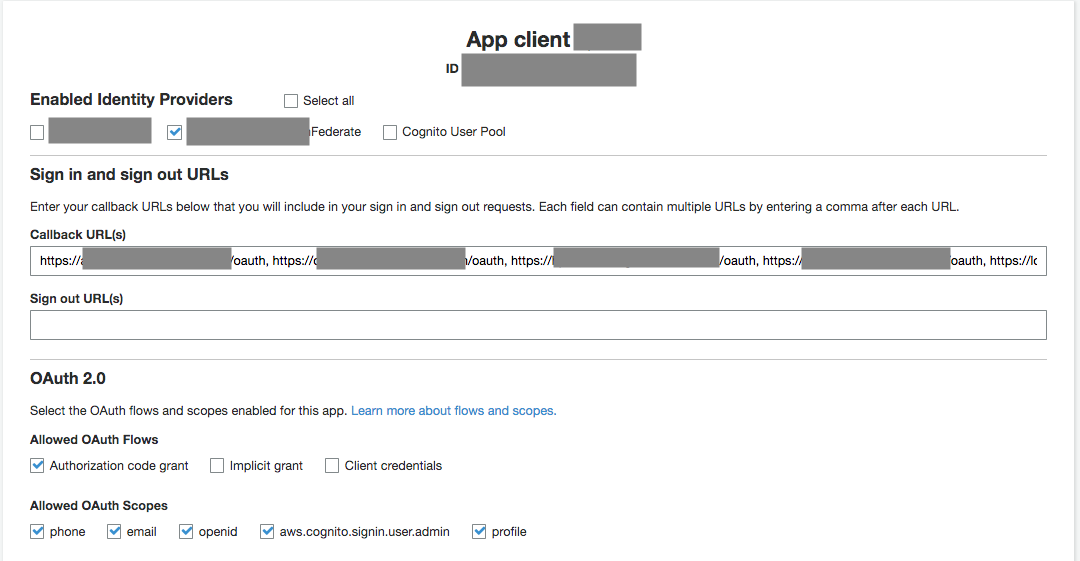The image size is (1080, 561).
Task: Toggle the email scope checkbox
Action: click(114, 532)
